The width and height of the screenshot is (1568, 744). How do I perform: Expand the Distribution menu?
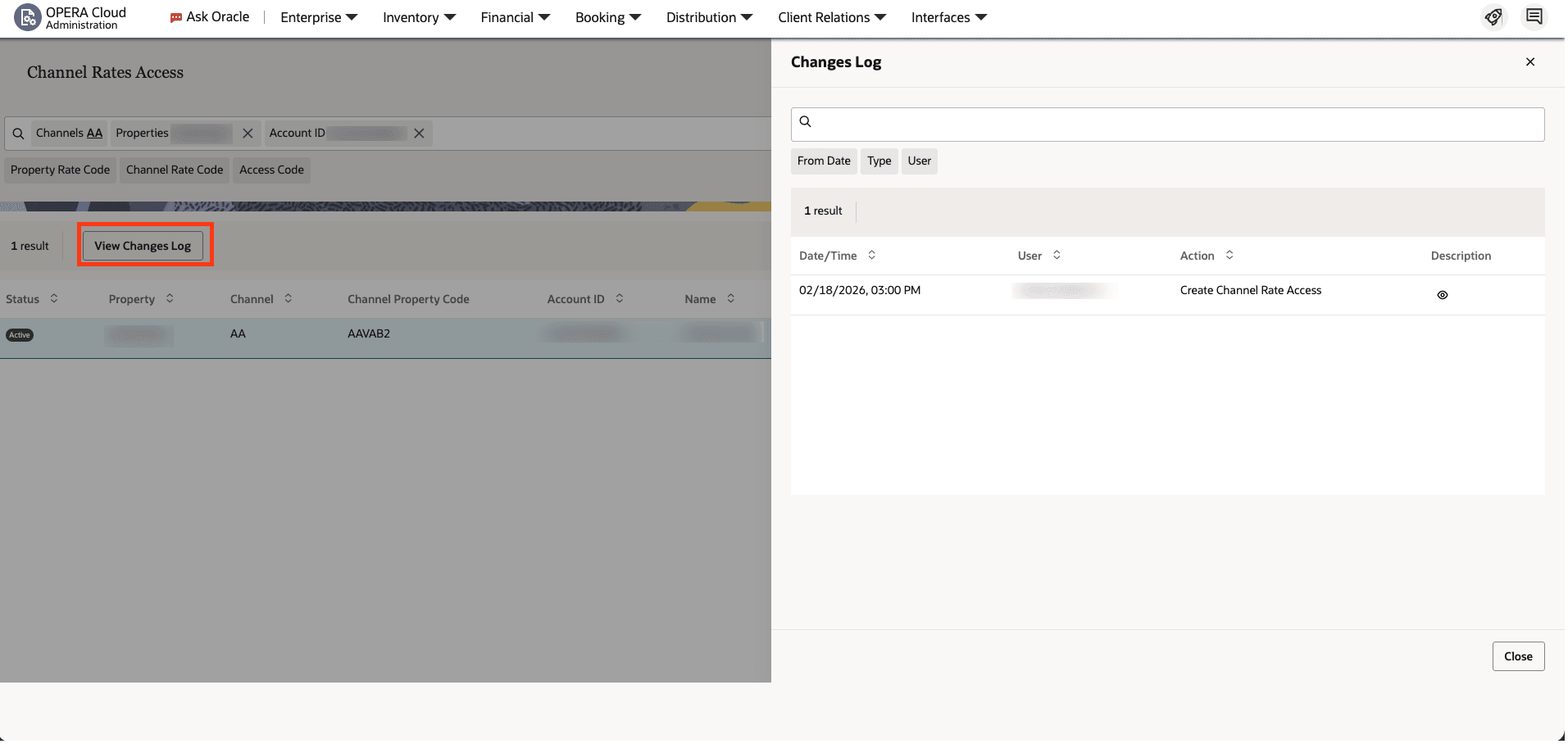click(709, 17)
